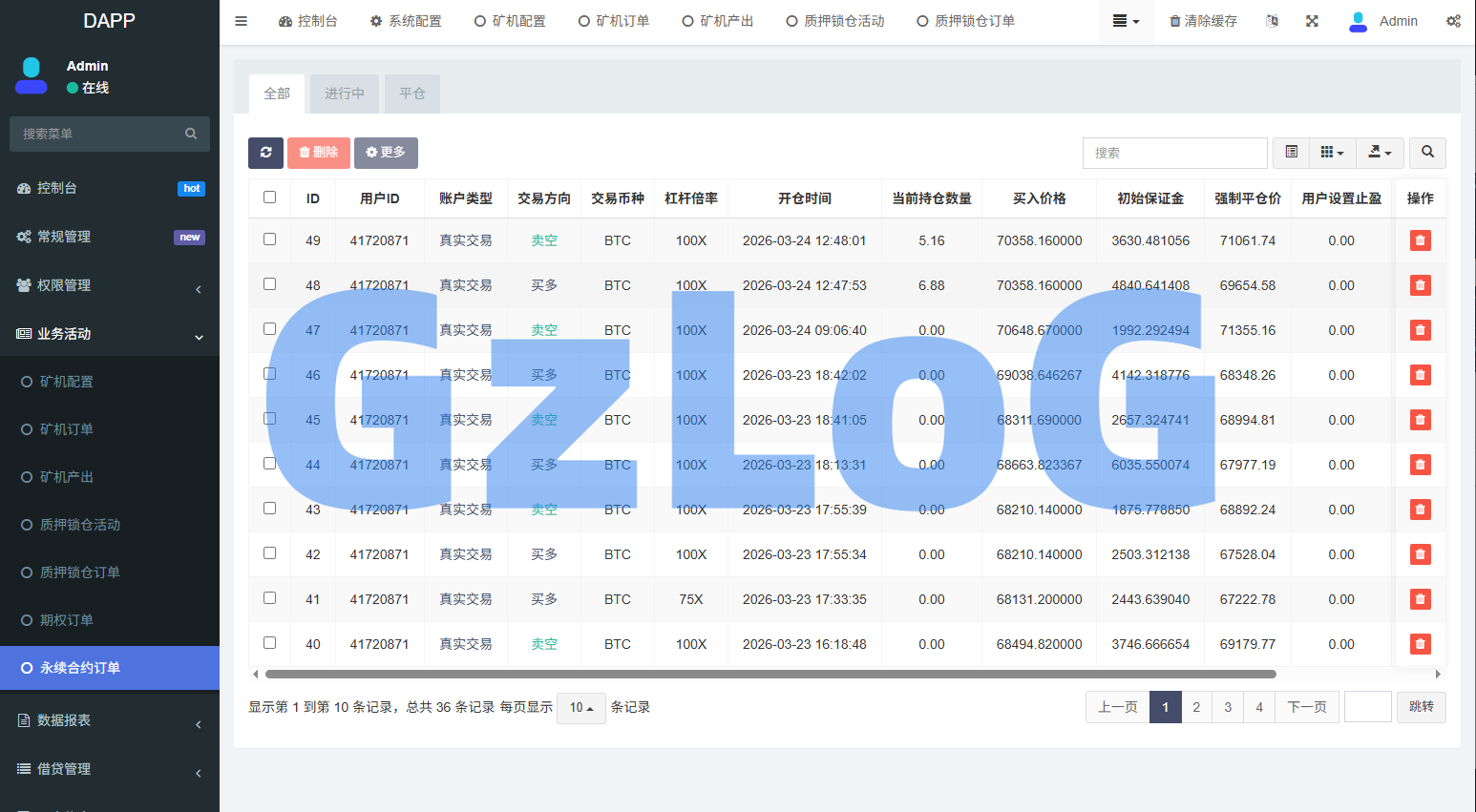The height and width of the screenshot is (812, 1476).
Task: Switch to the 进行中 tab
Action: (344, 93)
